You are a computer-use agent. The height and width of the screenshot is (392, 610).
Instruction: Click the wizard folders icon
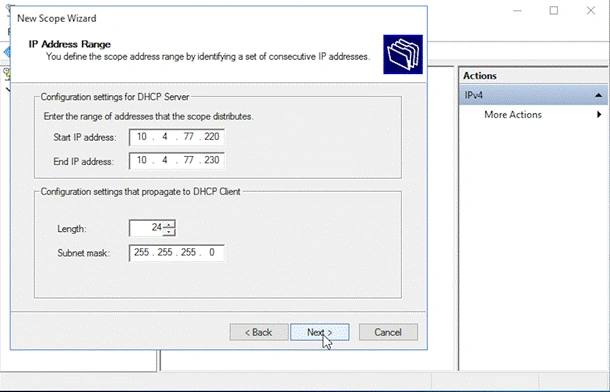(x=403, y=54)
